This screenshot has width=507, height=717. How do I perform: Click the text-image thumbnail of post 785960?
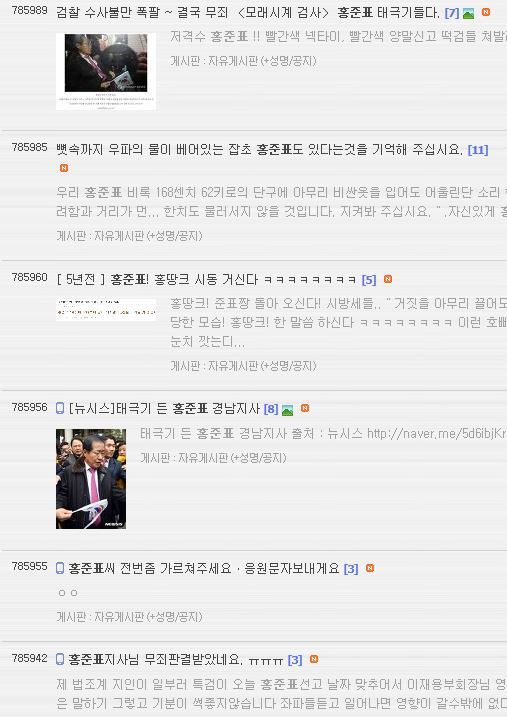[106, 310]
